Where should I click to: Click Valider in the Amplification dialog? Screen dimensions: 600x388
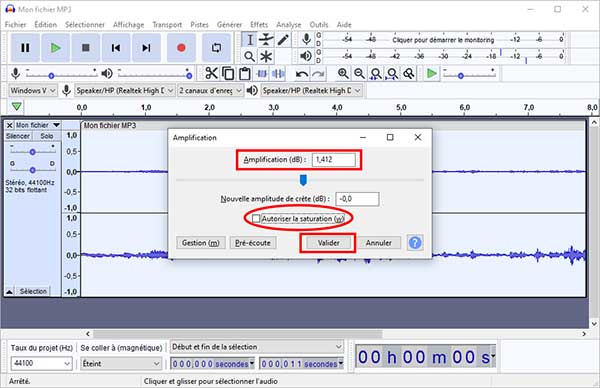[x=328, y=243]
